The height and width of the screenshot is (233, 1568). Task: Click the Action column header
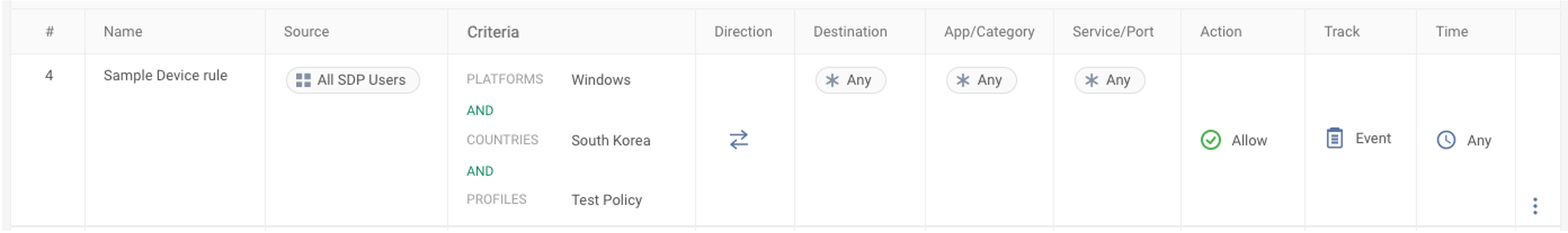click(1220, 32)
